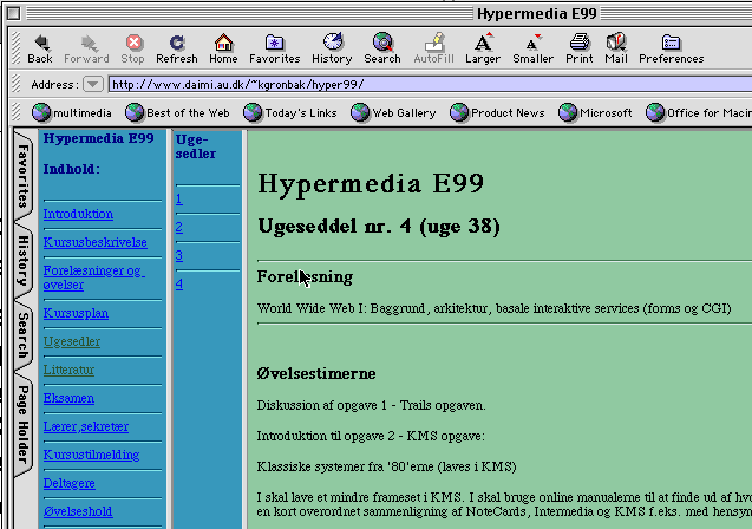This screenshot has width=752, height=529.
Task: Open Web Gallery bookmark
Action: pyautogui.click(x=393, y=113)
